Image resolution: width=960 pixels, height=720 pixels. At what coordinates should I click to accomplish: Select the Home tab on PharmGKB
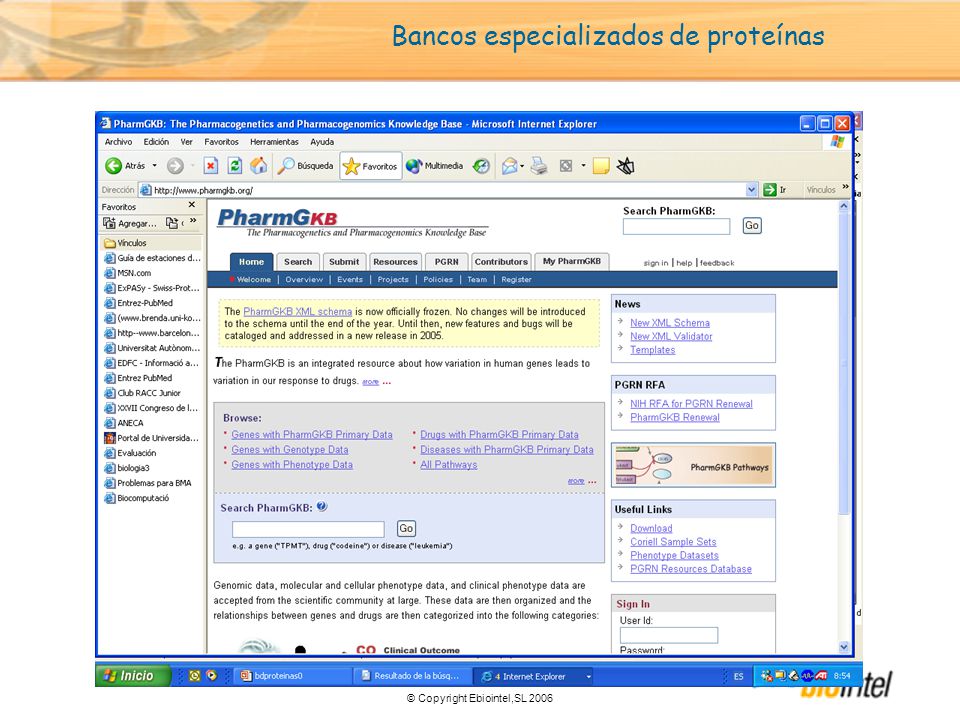(x=252, y=262)
